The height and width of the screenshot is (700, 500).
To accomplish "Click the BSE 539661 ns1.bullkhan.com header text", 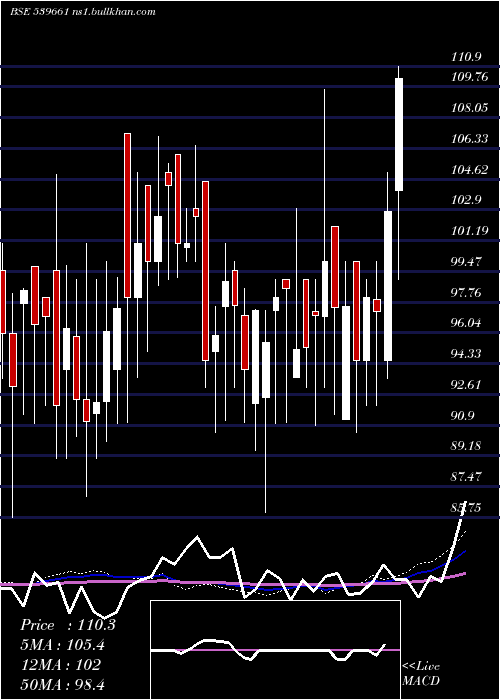I will pos(83,12).
